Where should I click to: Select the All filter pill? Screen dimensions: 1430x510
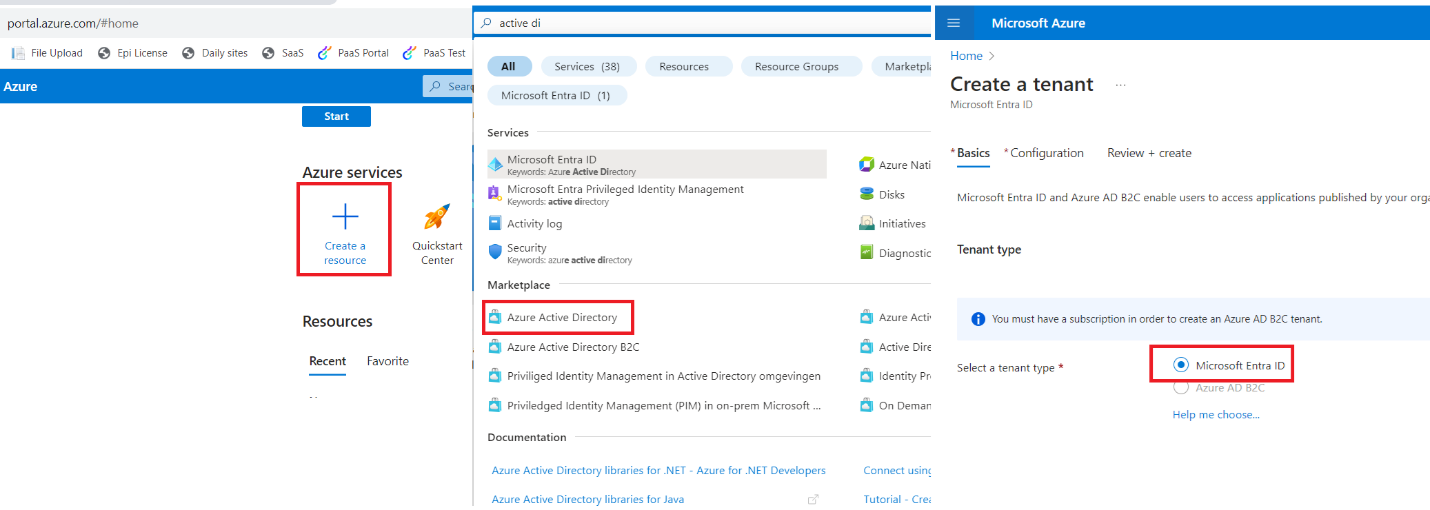(x=509, y=66)
